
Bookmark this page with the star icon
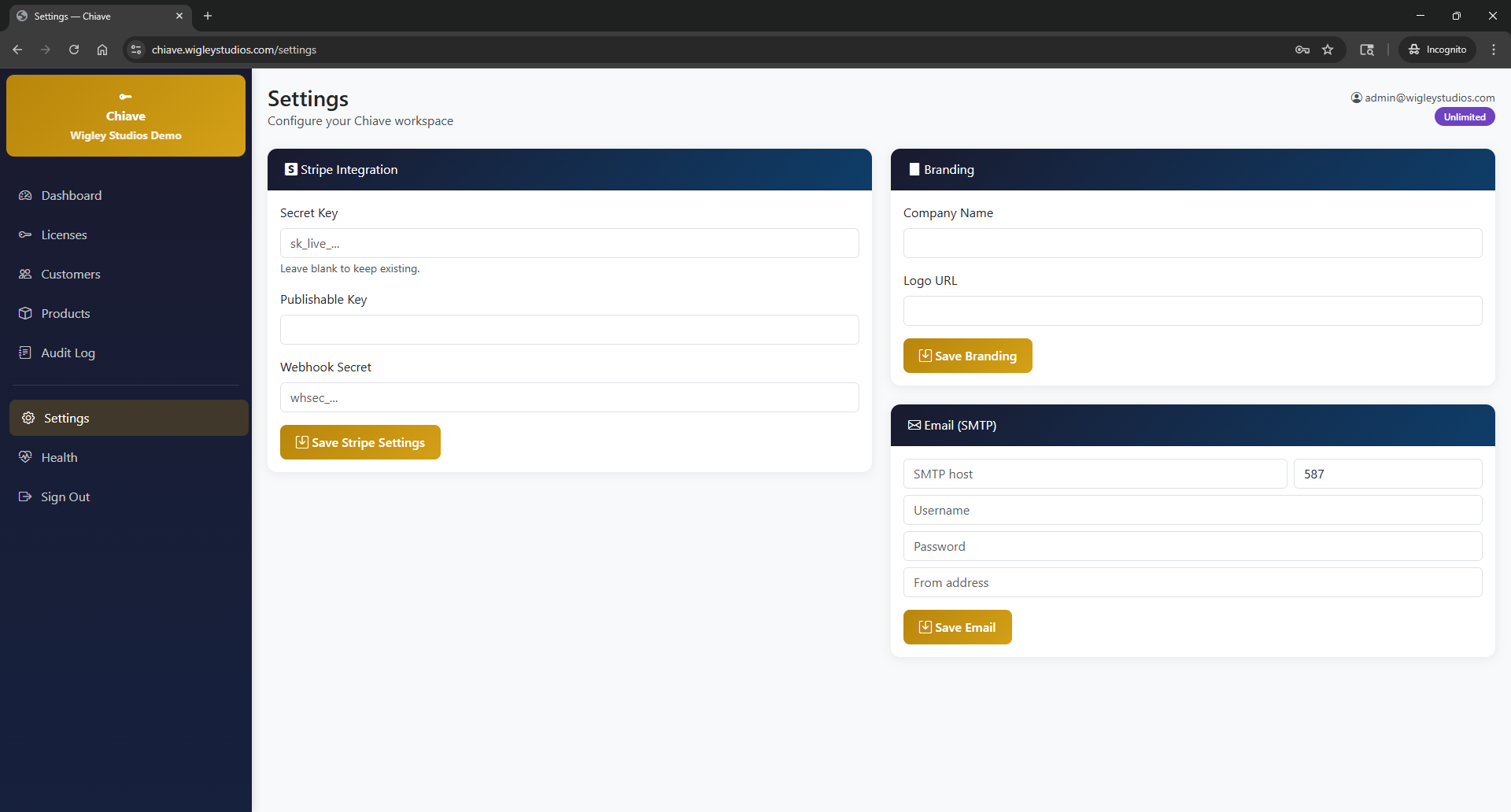tap(1328, 49)
